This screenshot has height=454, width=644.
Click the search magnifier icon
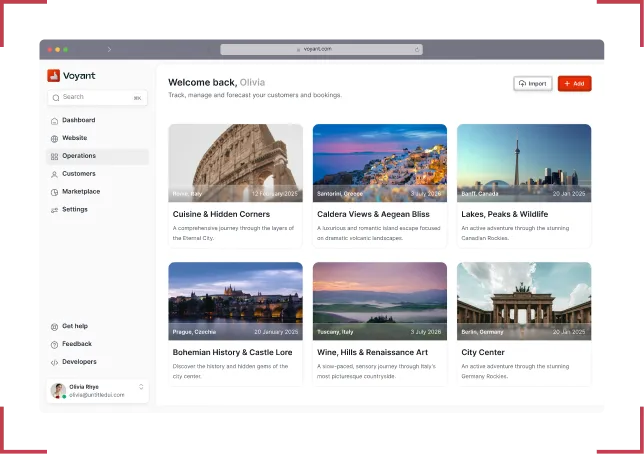pos(56,98)
